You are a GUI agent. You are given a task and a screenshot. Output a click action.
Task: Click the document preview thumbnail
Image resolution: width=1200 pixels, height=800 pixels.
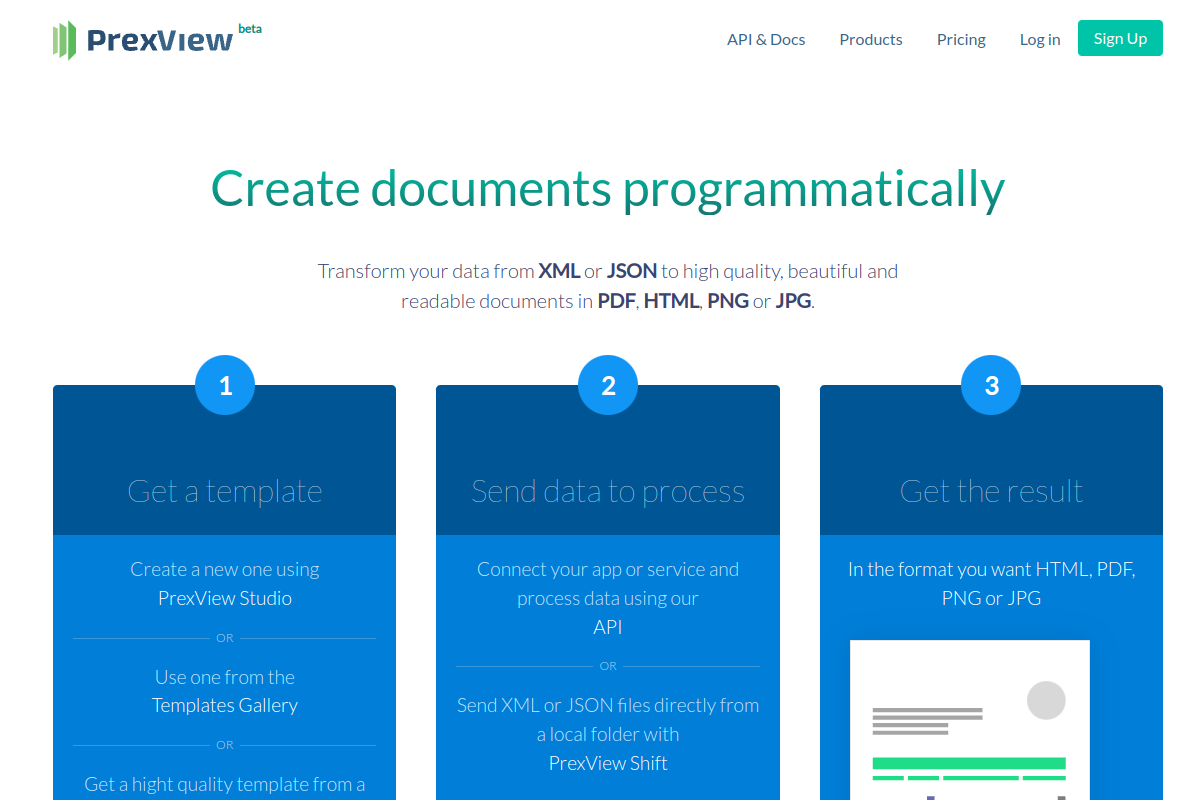970,720
